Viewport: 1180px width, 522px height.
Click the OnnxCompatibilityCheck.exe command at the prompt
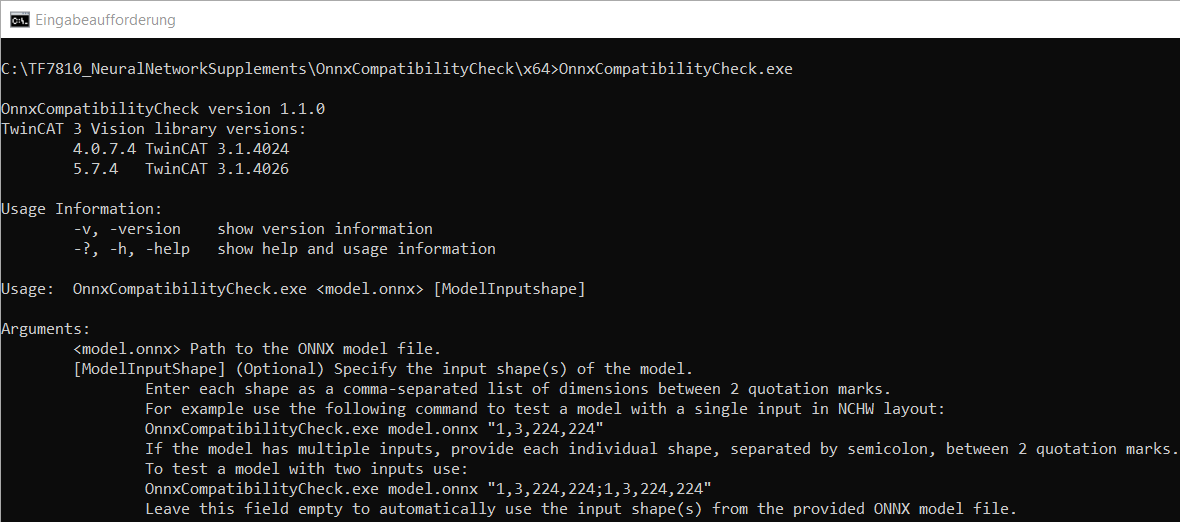[x=676, y=69]
